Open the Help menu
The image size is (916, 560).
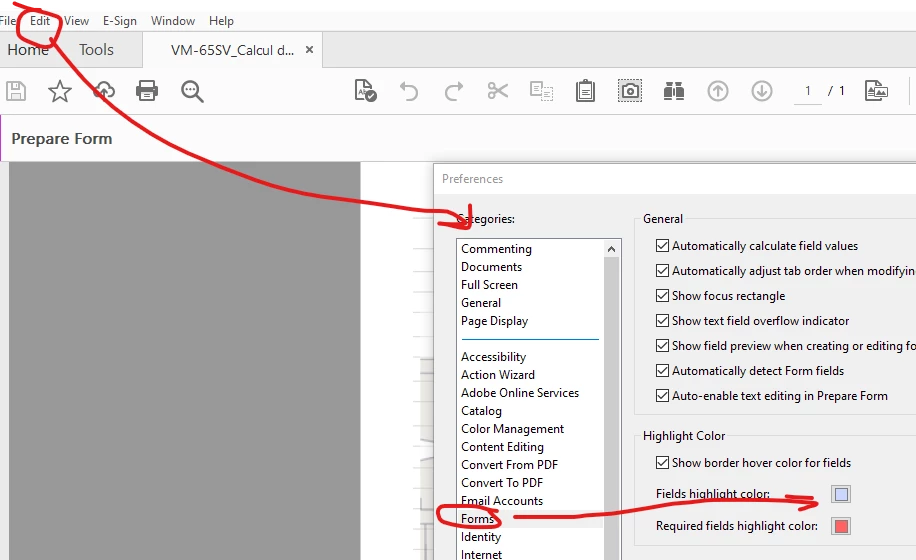221,21
